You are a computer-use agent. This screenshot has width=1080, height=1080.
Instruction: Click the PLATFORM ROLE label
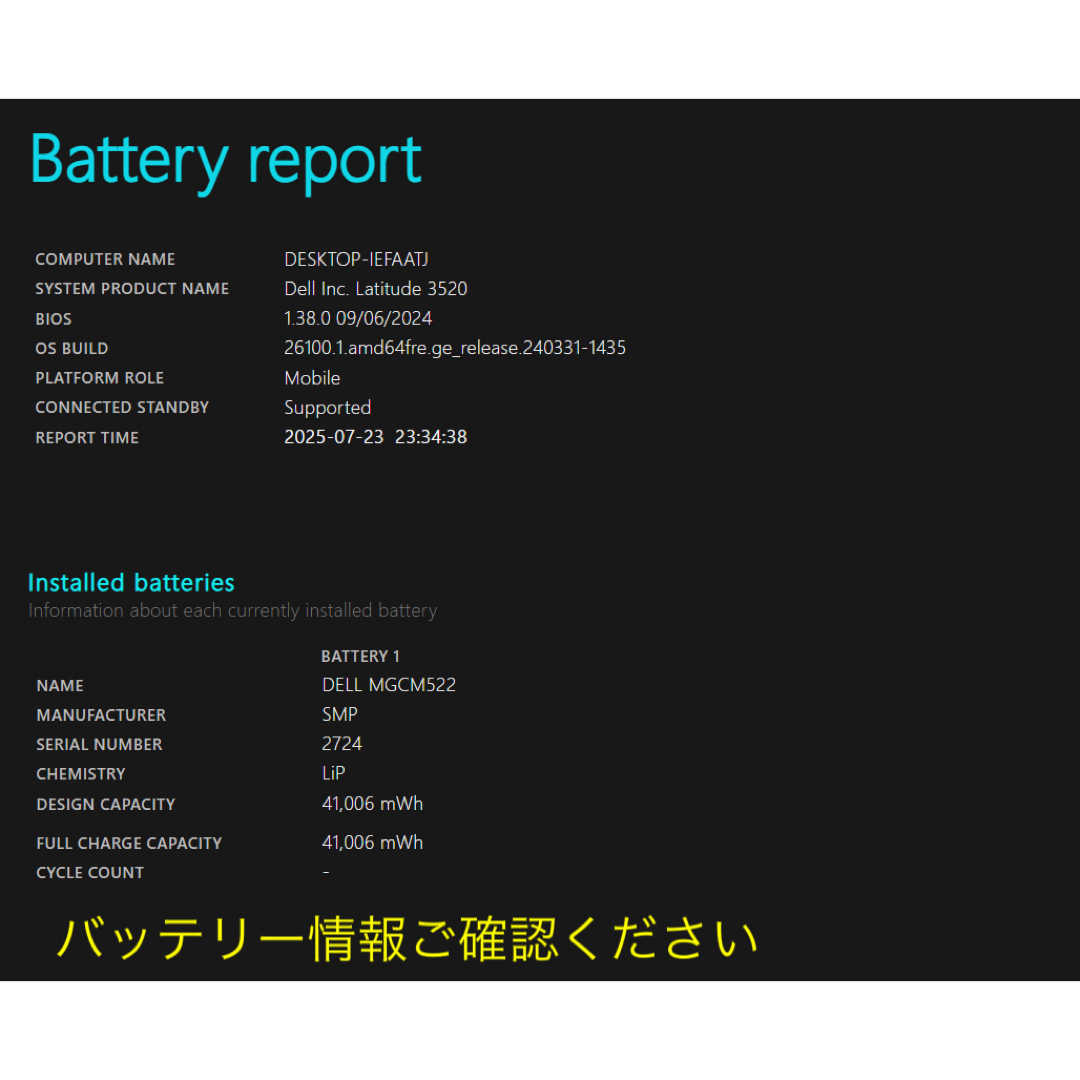click(100, 378)
